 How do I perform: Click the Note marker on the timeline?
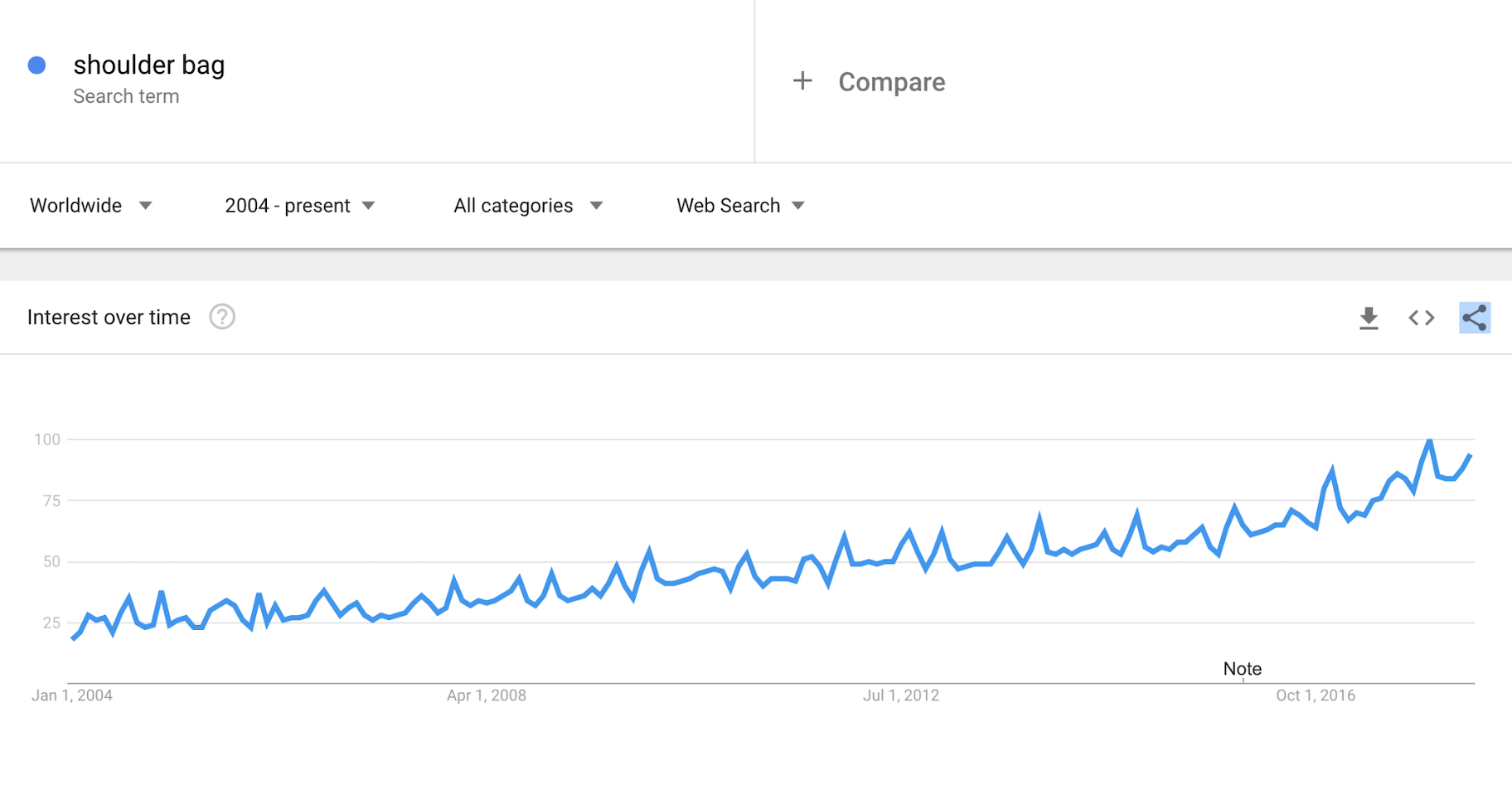(x=1242, y=669)
